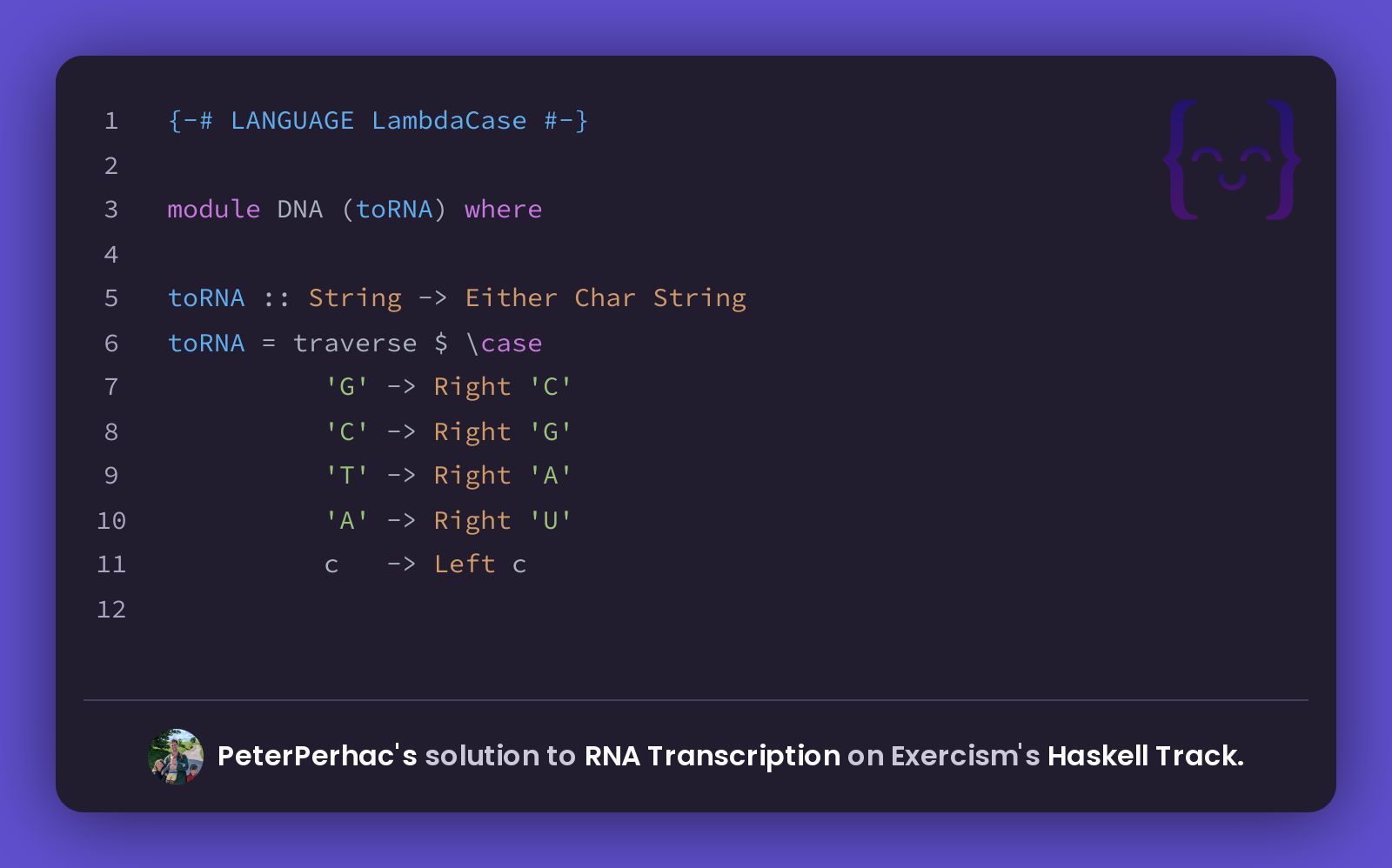Click PeterPerhac's avatar photo
The width and height of the screenshot is (1392, 868).
(177, 757)
